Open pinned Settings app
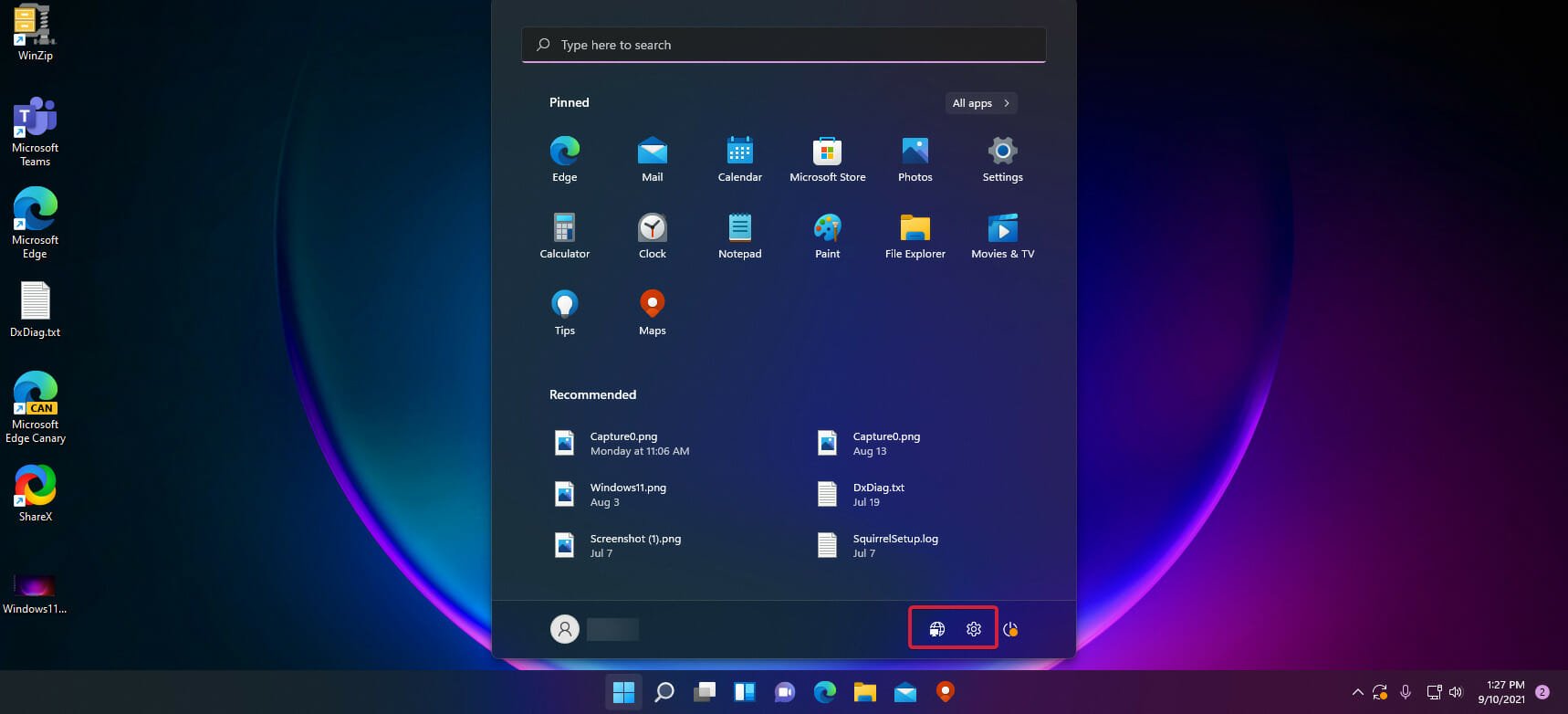This screenshot has height=714, width=1568. coord(1002,159)
